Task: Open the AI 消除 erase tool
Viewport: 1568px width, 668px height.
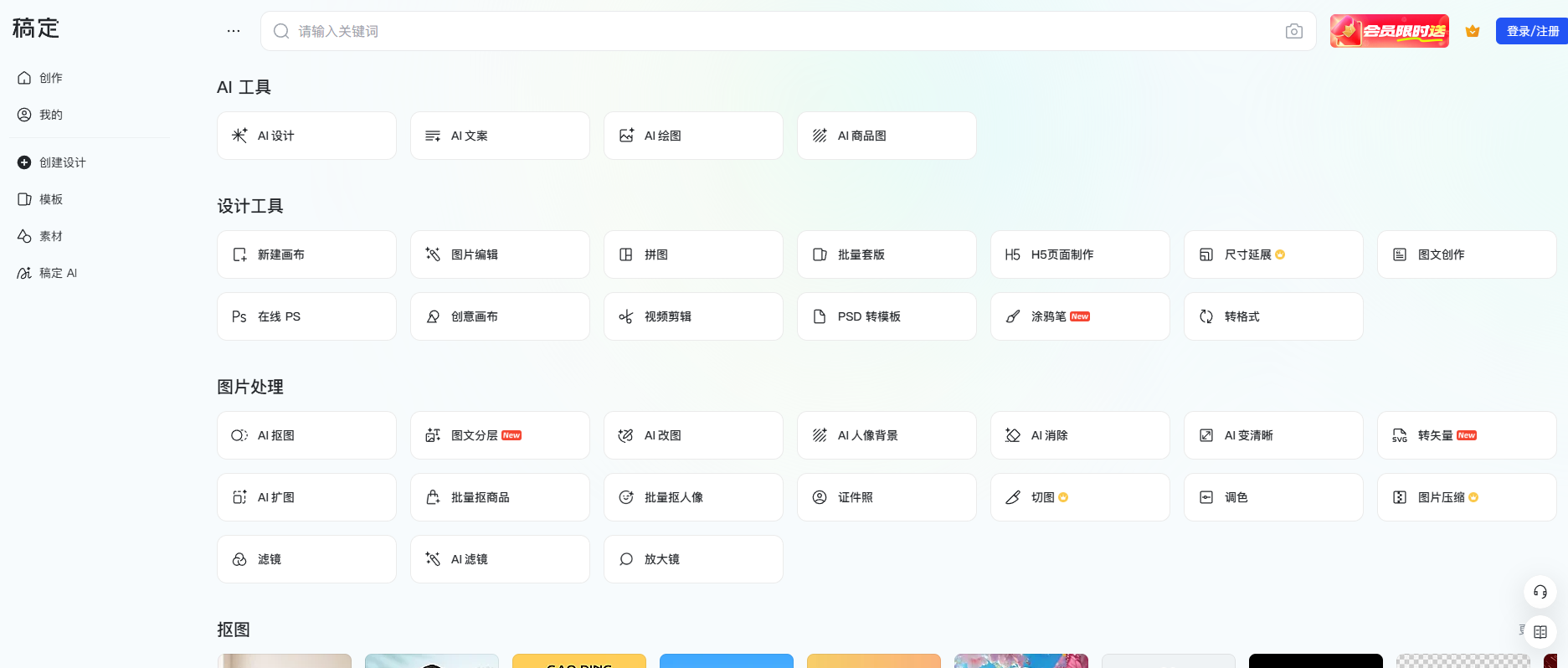Action: [x=1080, y=435]
